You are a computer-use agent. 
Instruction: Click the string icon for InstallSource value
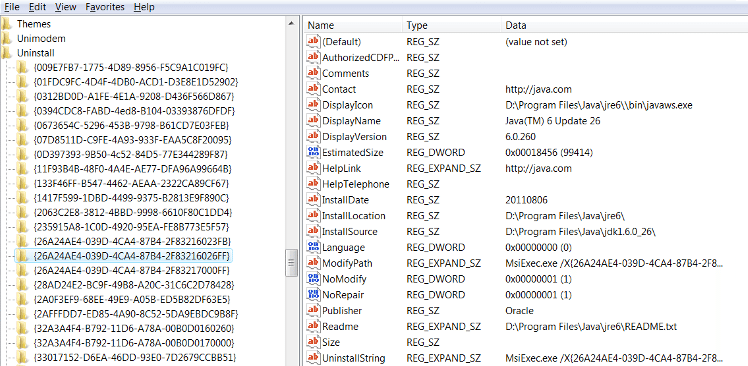[313, 231]
